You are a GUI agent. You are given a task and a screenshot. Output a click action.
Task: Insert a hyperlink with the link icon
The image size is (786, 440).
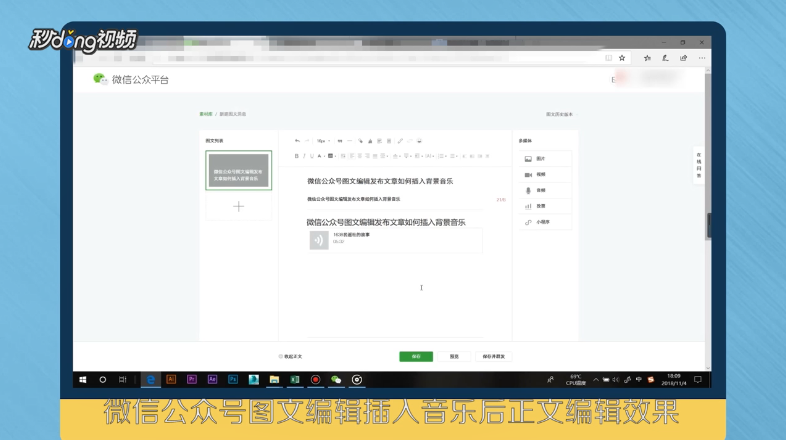click(x=400, y=141)
